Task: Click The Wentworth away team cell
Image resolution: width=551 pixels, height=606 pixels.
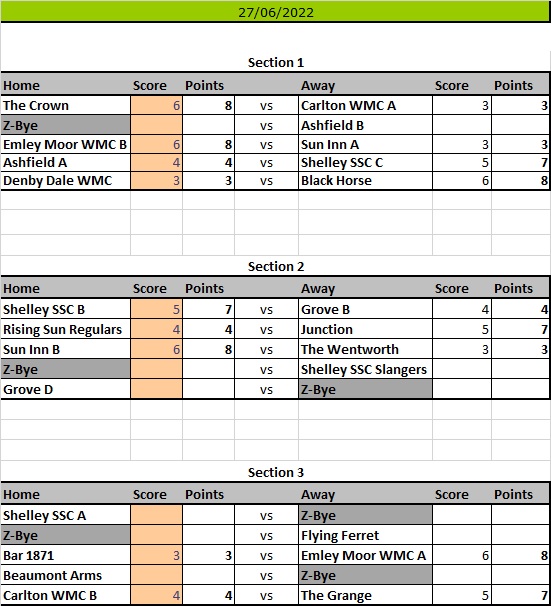Action: (365, 349)
